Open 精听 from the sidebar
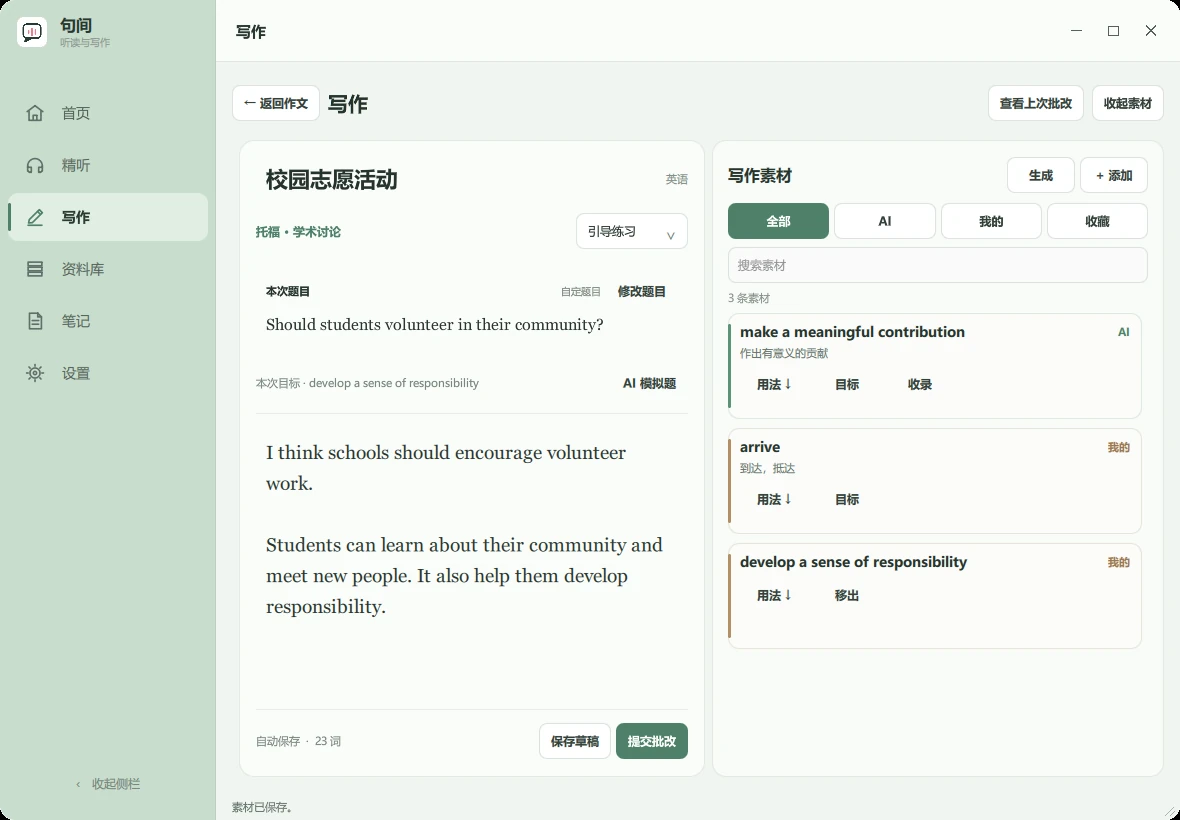 [x=108, y=165]
